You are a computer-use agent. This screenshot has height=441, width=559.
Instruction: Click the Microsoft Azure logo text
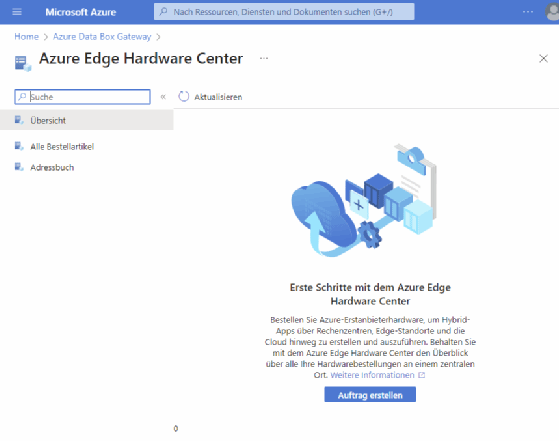pos(81,12)
